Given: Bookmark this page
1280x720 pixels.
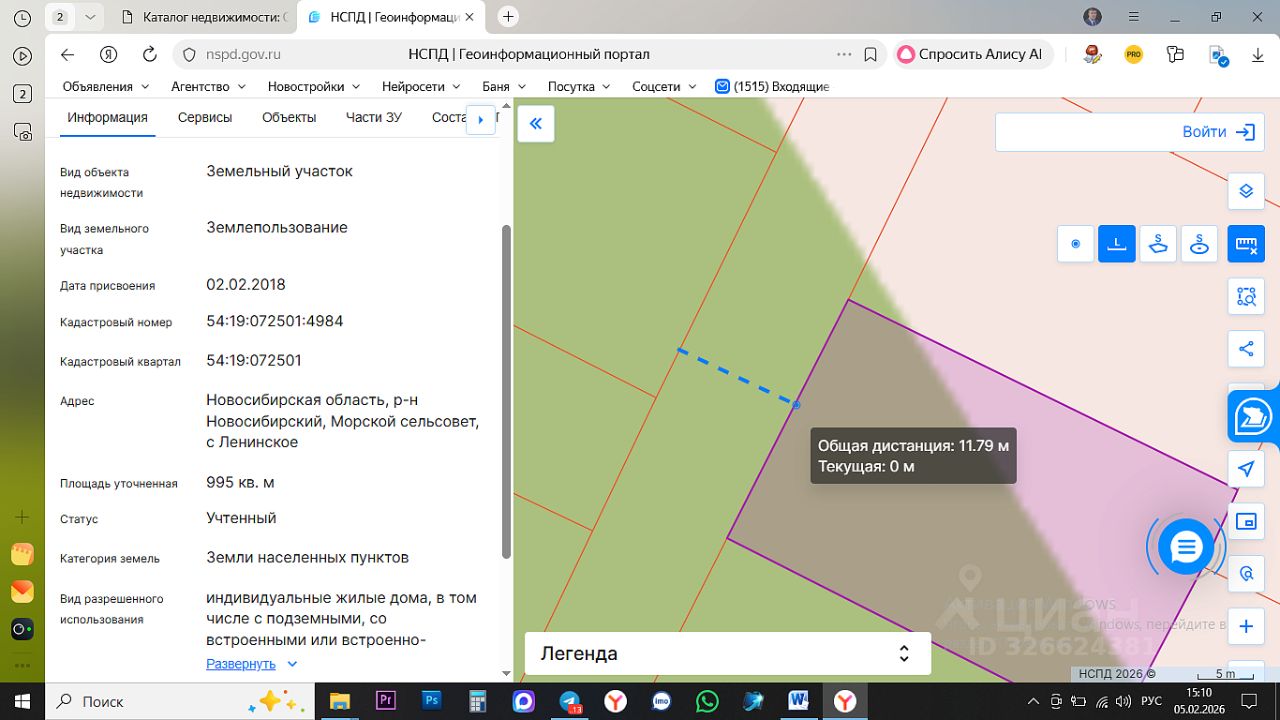Looking at the screenshot, I should tap(871, 55).
